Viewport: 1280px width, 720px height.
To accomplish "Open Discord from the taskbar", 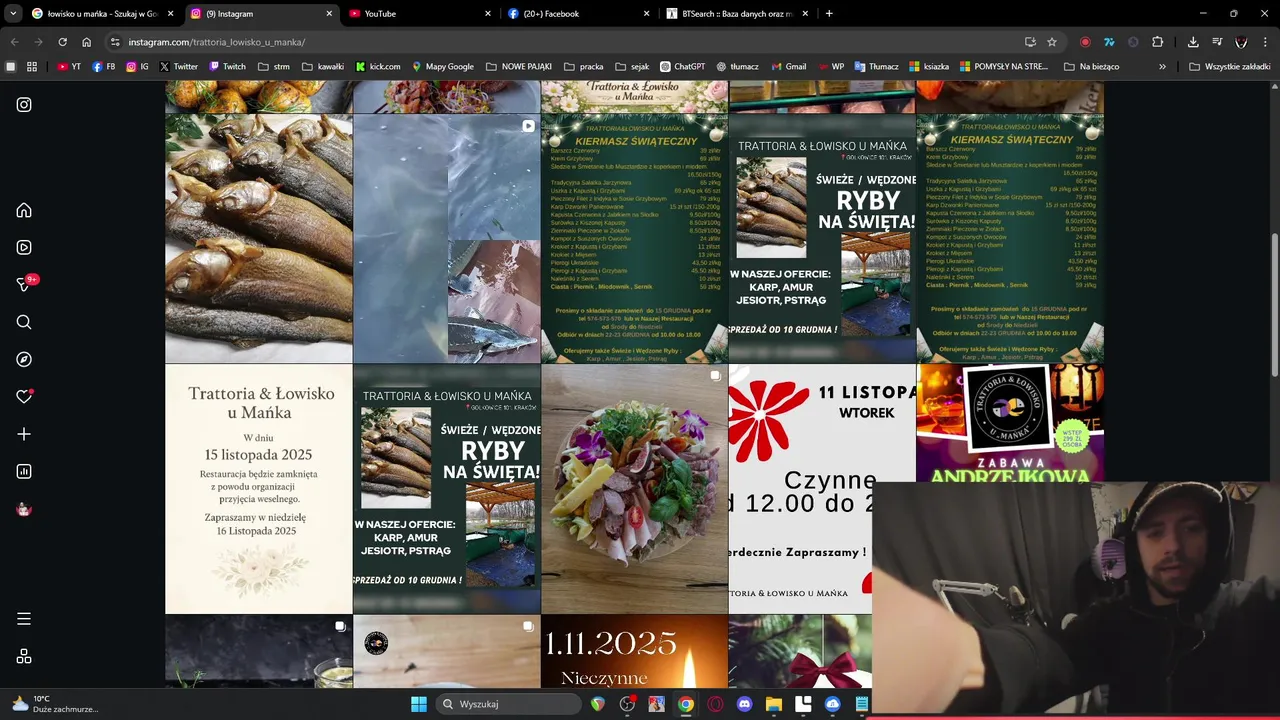I will 744,704.
